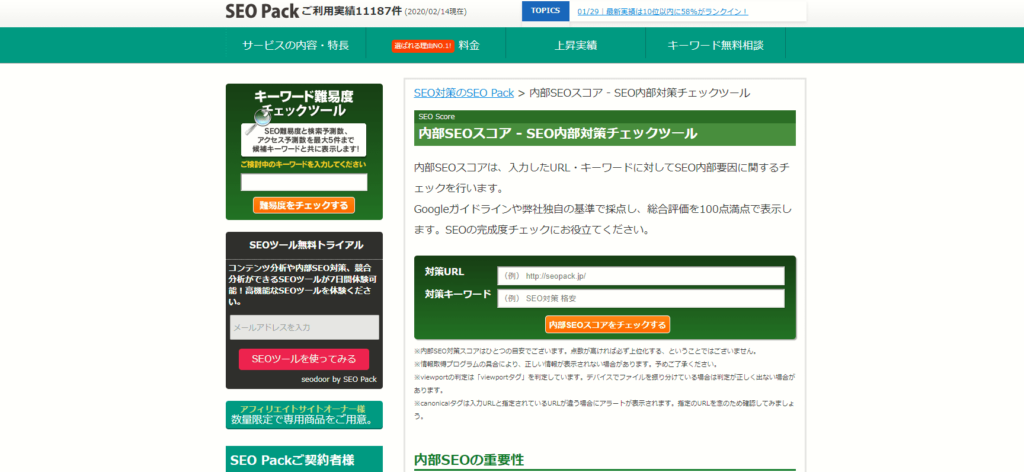Open the 料金 menu item
The height and width of the screenshot is (472, 1024).
pyautogui.click(x=469, y=46)
